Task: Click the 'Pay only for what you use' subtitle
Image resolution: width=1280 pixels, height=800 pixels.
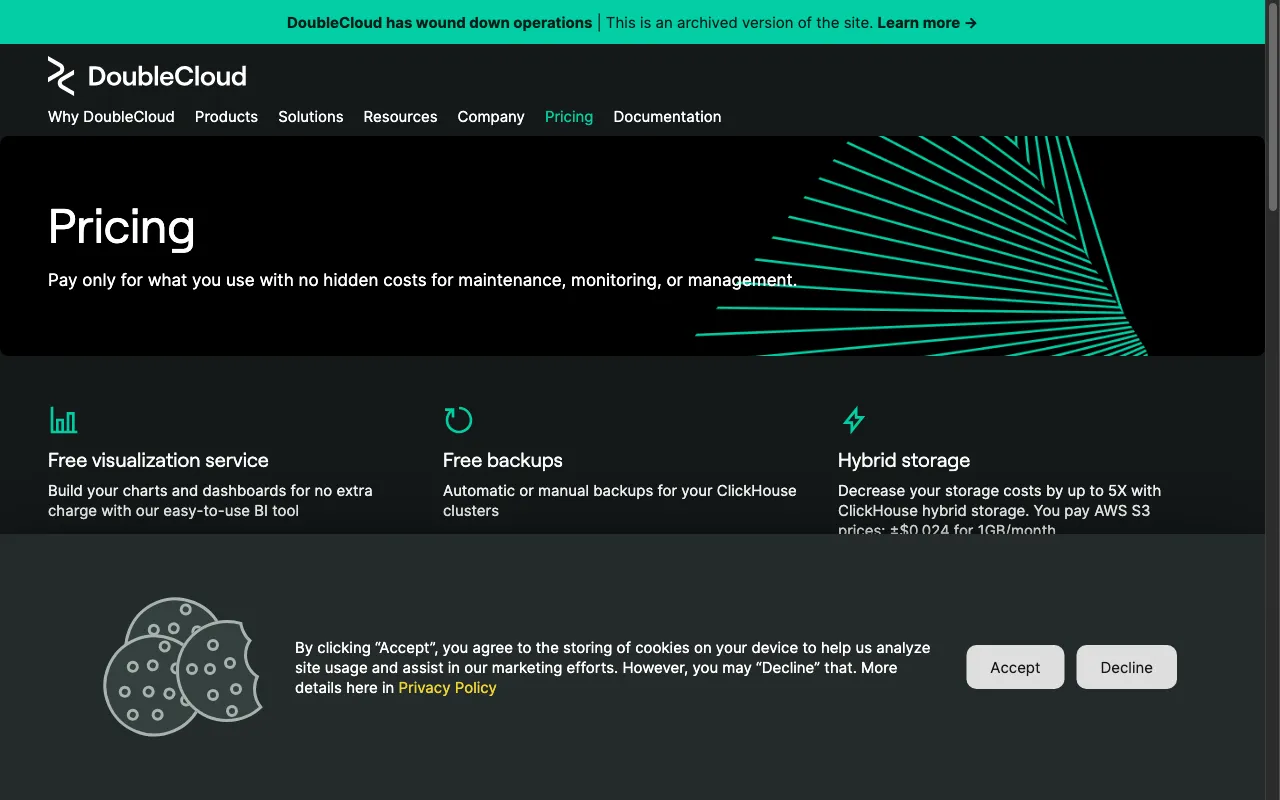Action: 422,280
